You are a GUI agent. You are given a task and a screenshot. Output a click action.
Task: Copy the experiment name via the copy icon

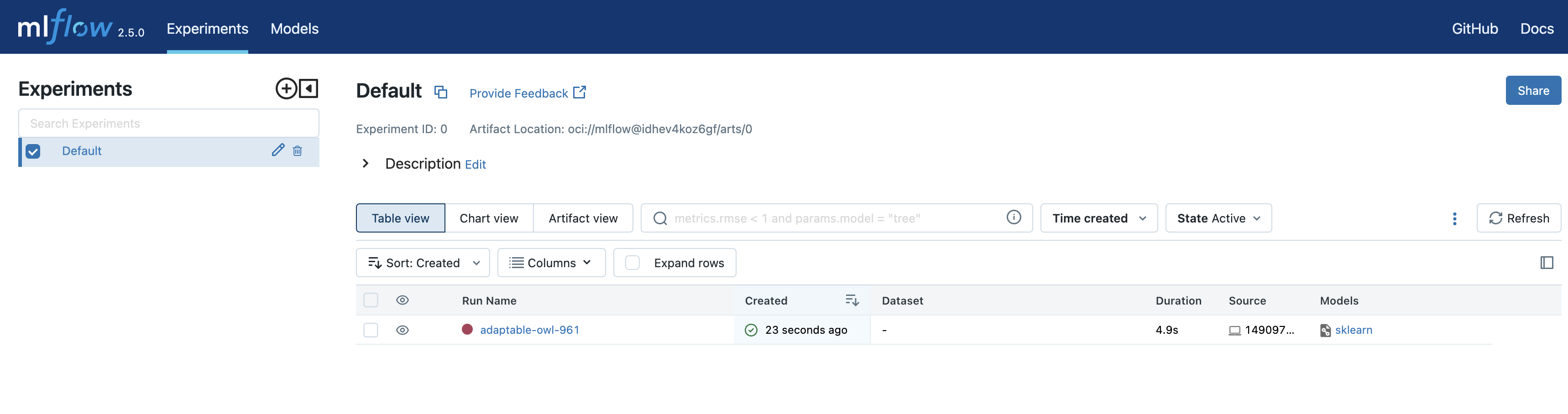pyautogui.click(x=441, y=93)
